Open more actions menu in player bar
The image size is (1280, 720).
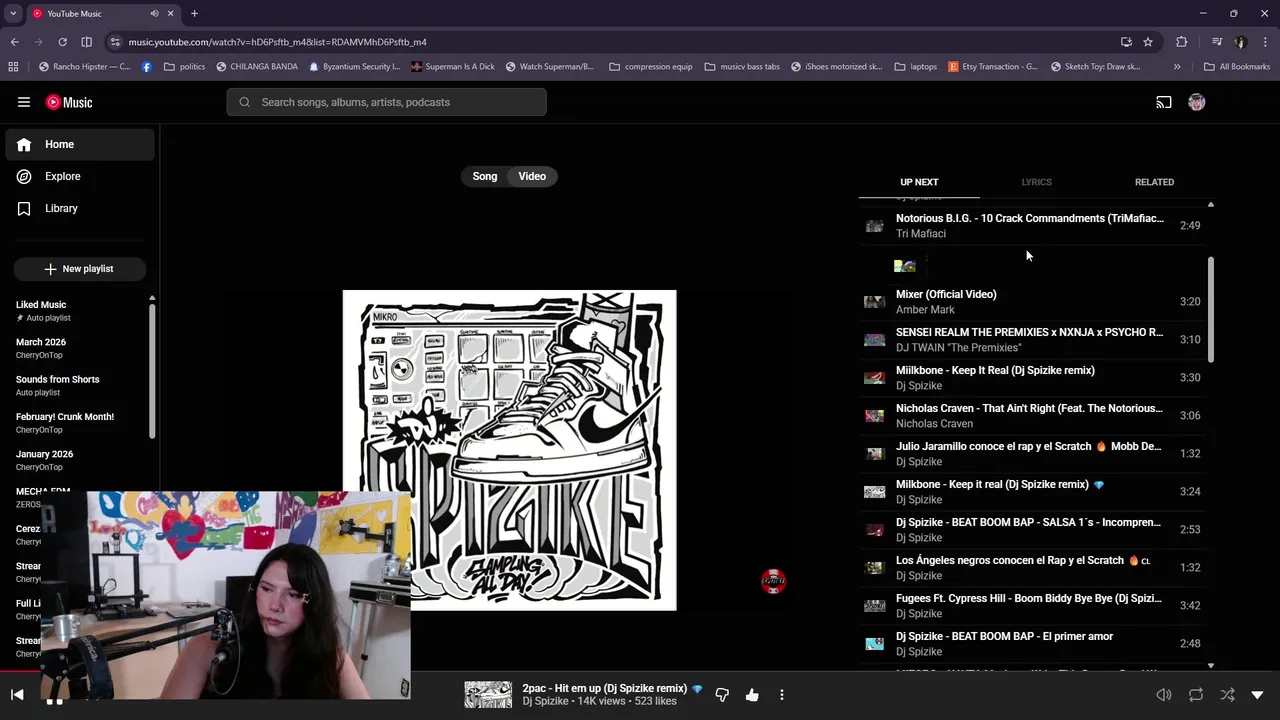[x=782, y=695]
